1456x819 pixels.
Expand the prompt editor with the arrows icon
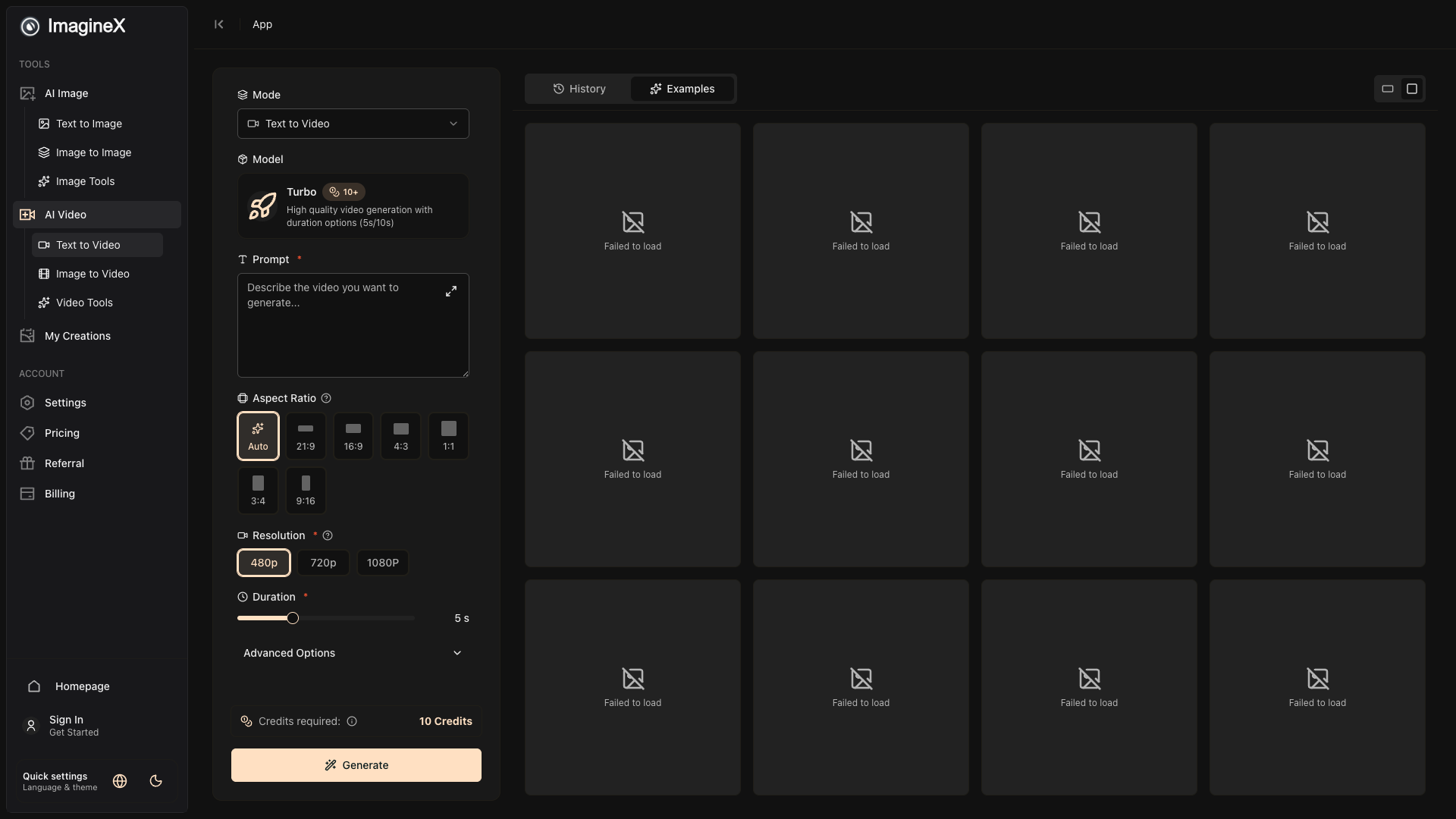[x=451, y=291]
